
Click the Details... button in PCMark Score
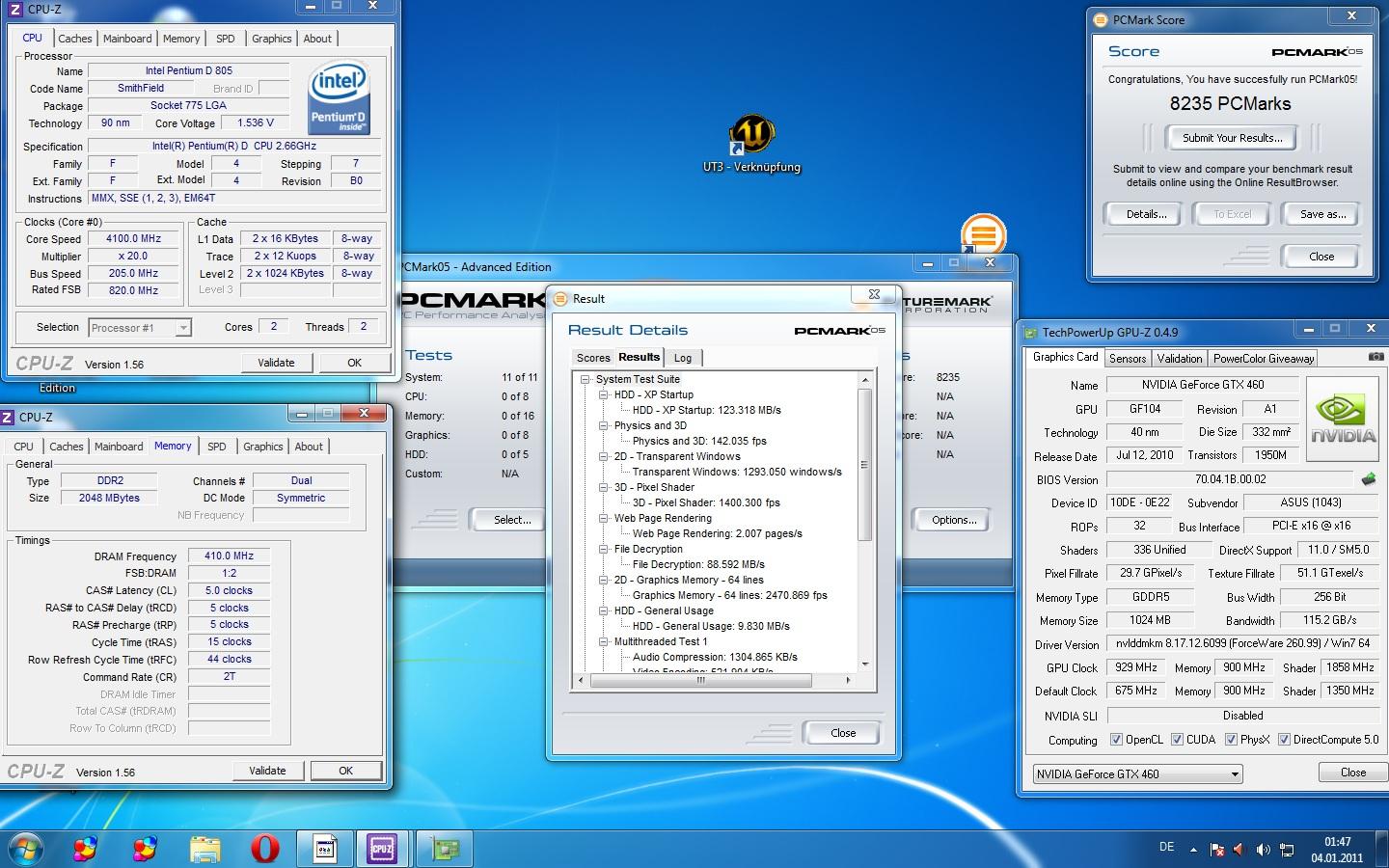(1146, 214)
